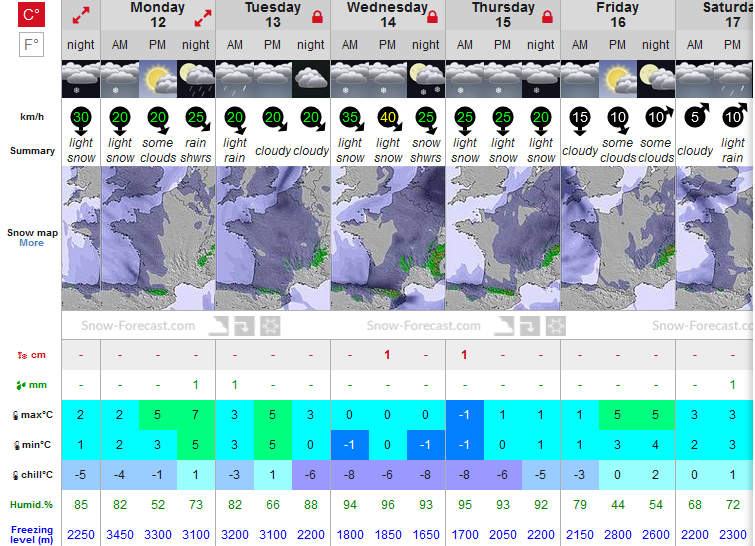Click the Wednesday night snow showers icon
This screenshot has height=546, width=755.
click(x=426, y=79)
